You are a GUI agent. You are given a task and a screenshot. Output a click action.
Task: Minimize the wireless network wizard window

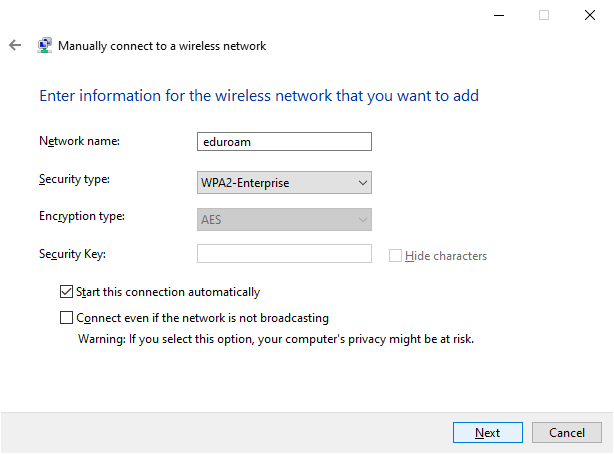click(499, 15)
